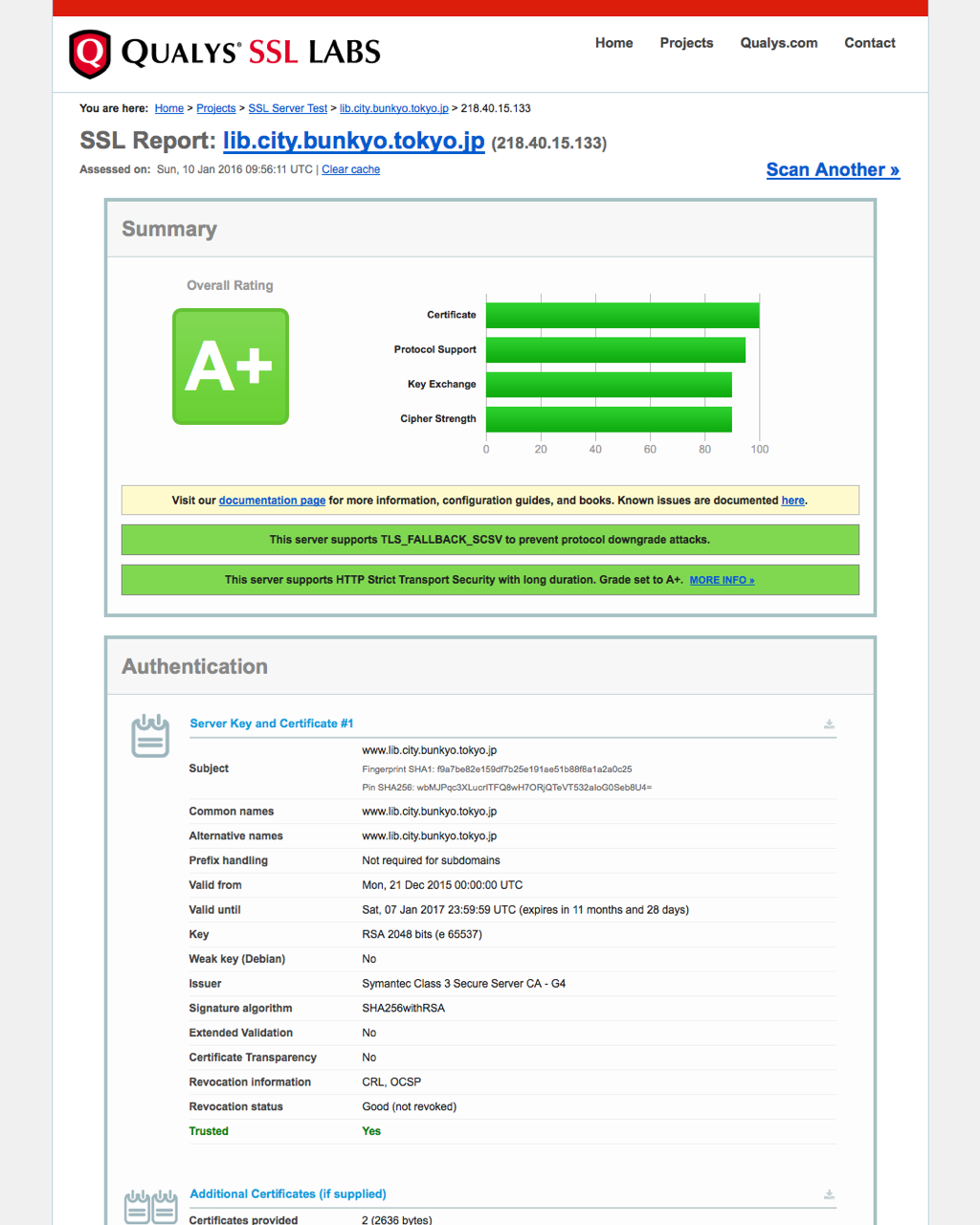980x1225 pixels.
Task: Click the certificate icon beside Server Key and Certificate #1
Action: 150,736
